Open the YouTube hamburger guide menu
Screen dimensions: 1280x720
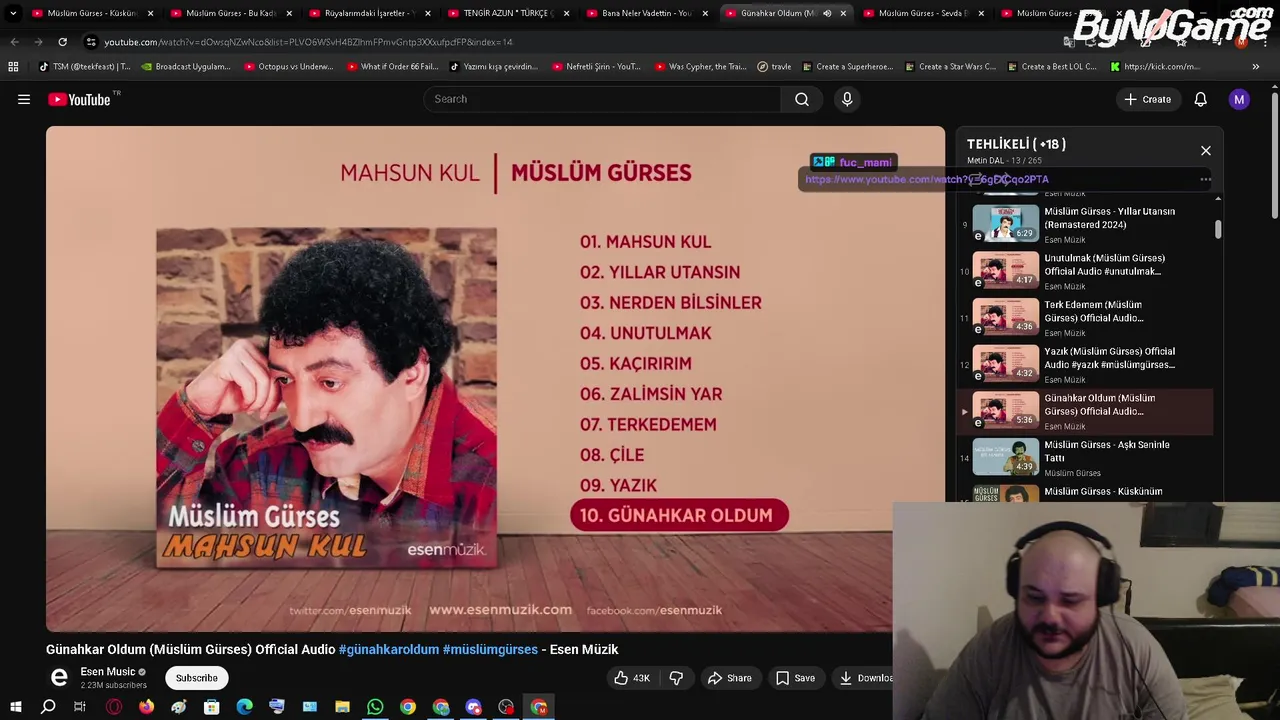click(x=24, y=99)
